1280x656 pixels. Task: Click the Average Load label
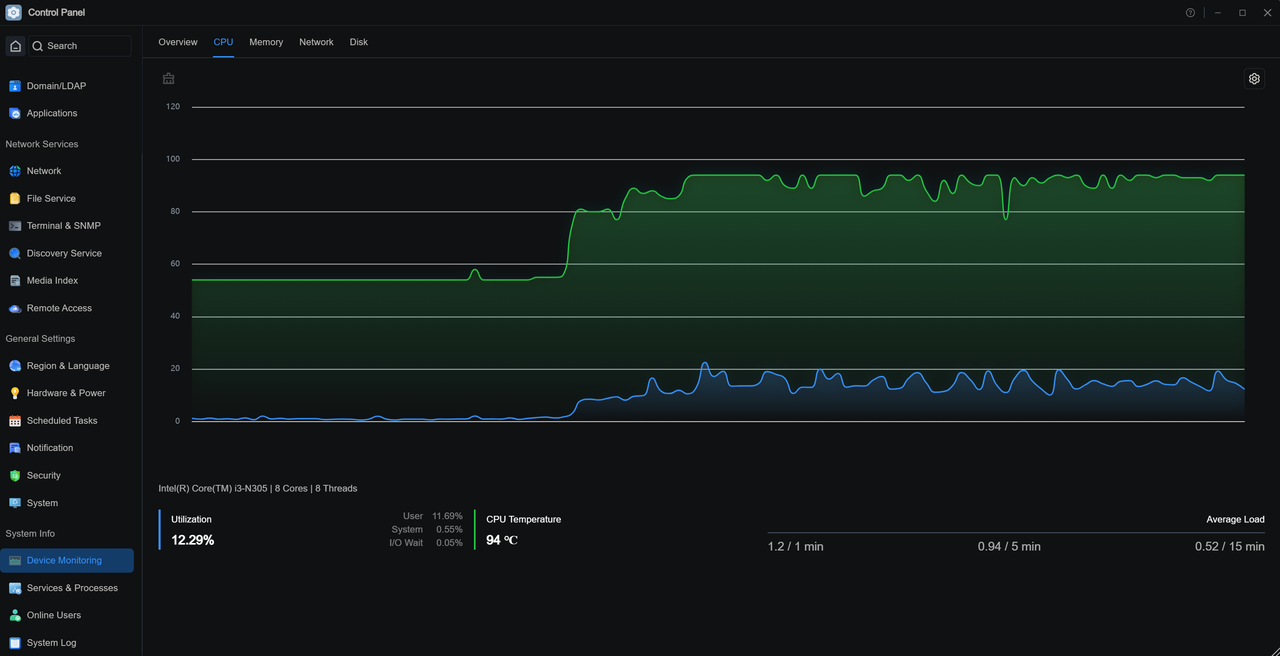[x=1236, y=520]
